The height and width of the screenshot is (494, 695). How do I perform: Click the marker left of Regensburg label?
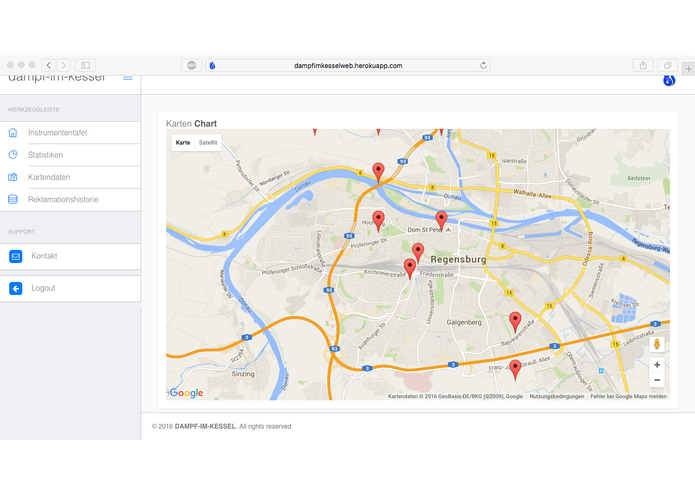click(x=418, y=253)
